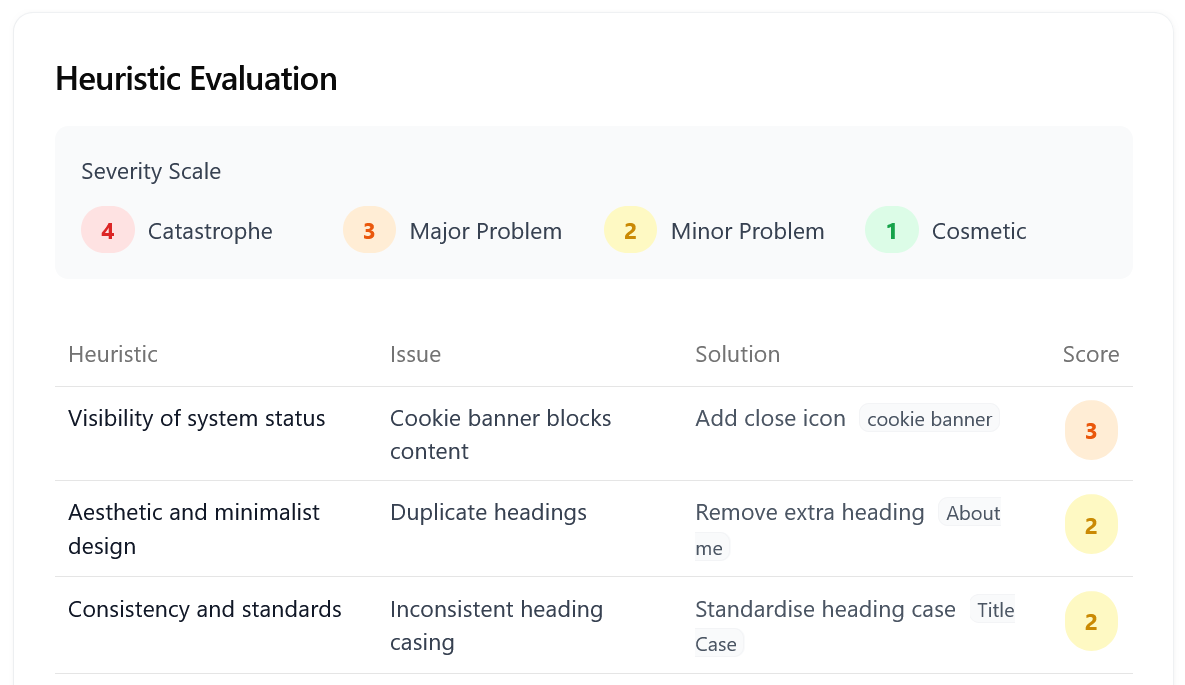Click the Solution column header
The image size is (1185, 685).
tap(737, 354)
